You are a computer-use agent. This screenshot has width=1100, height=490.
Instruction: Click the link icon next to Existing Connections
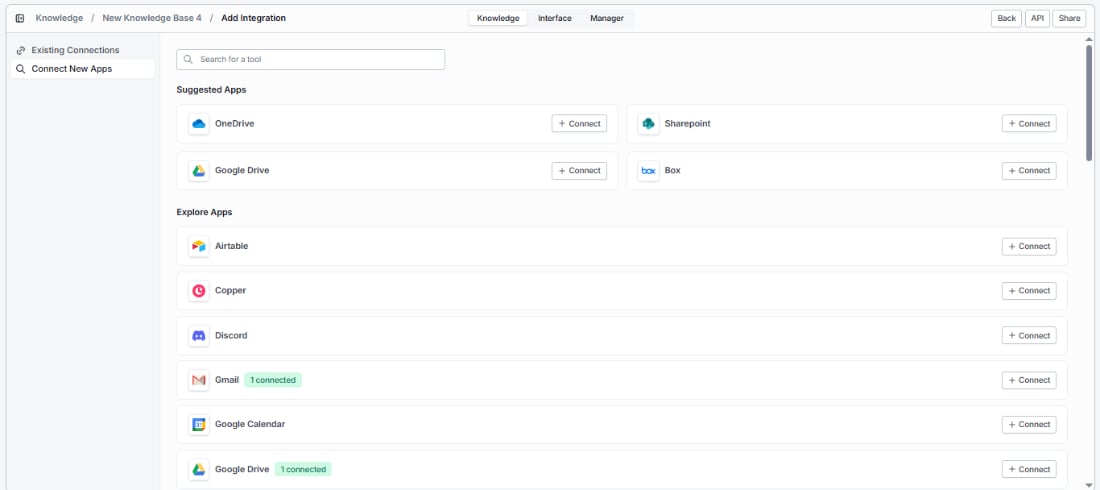tap(20, 51)
